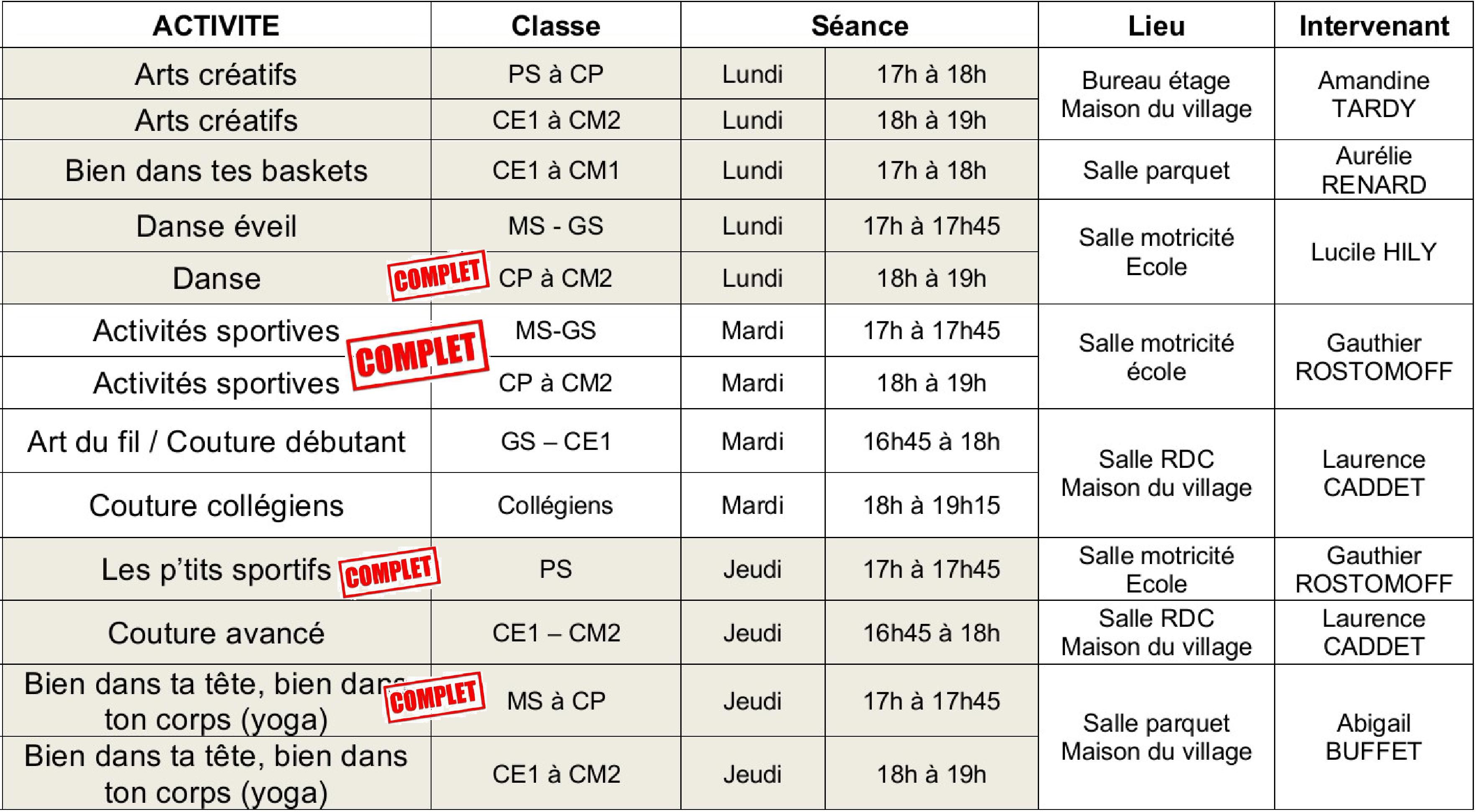This screenshot has height=812, width=1476.
Task: Click the Amandine TARDY intervenant cell
Action: (1374, 94)
